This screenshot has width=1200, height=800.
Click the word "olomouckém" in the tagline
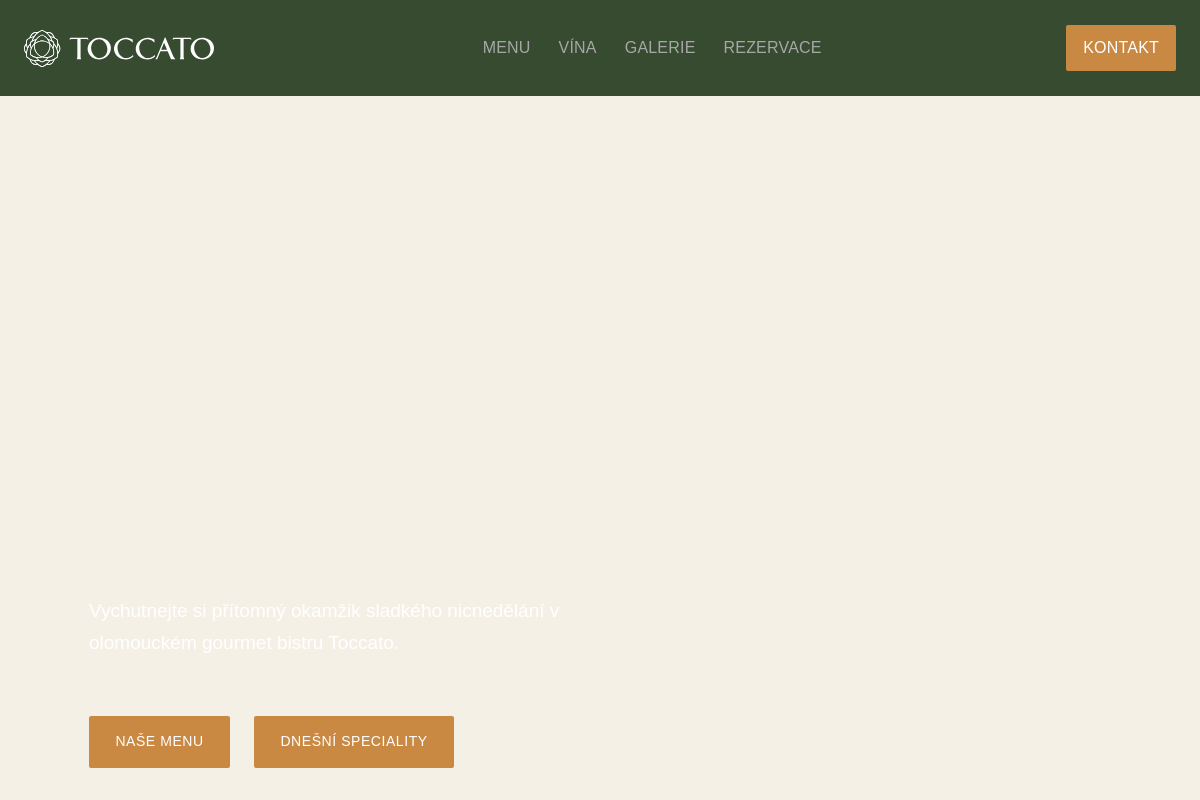pos(142,643)
